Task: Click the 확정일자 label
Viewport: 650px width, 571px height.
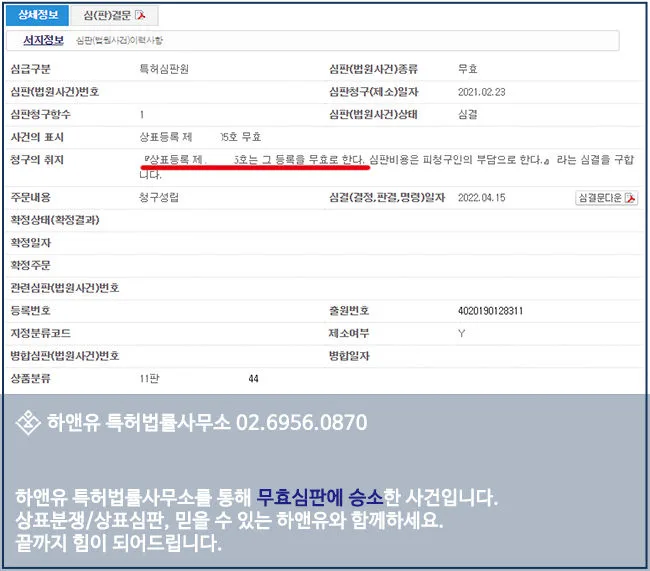Action: (x=31, y=243)
